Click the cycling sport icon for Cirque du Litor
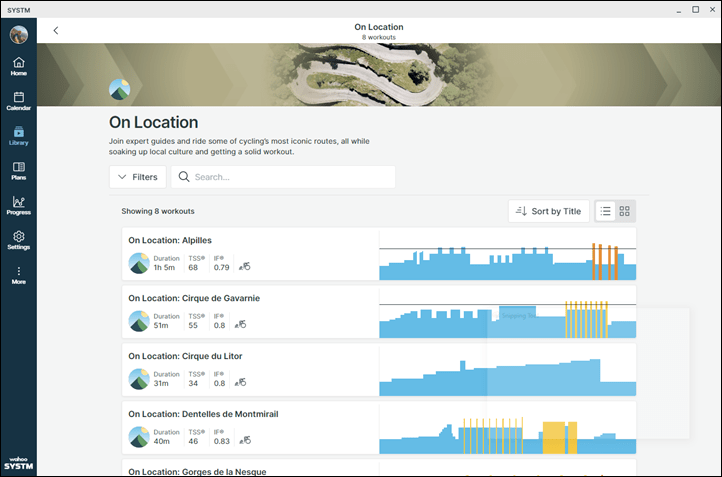Screen dimensions: 722x477 [240, 383]
